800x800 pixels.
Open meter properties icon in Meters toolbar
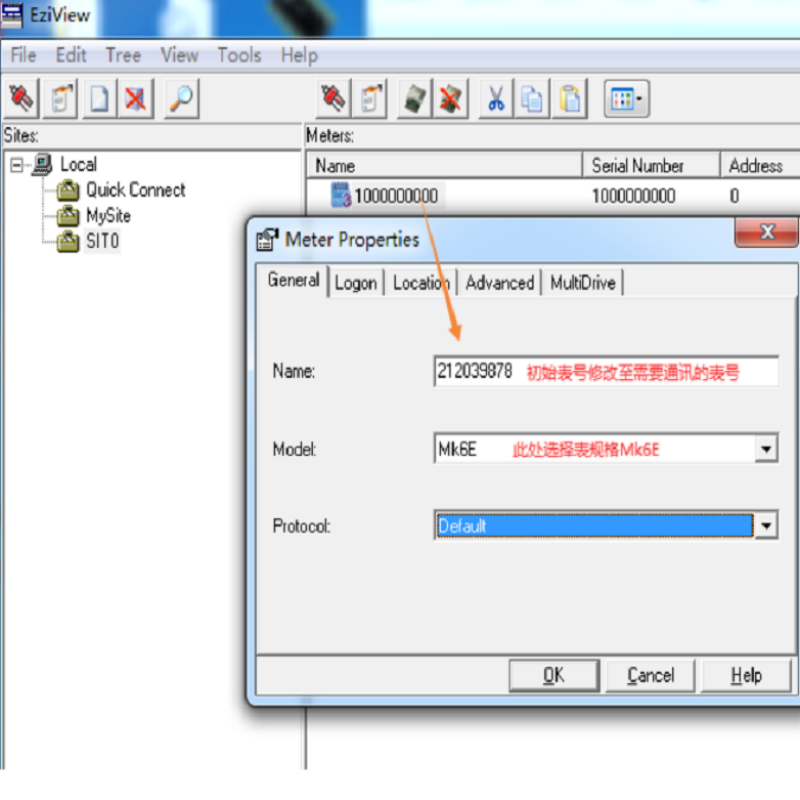(371, 98)
